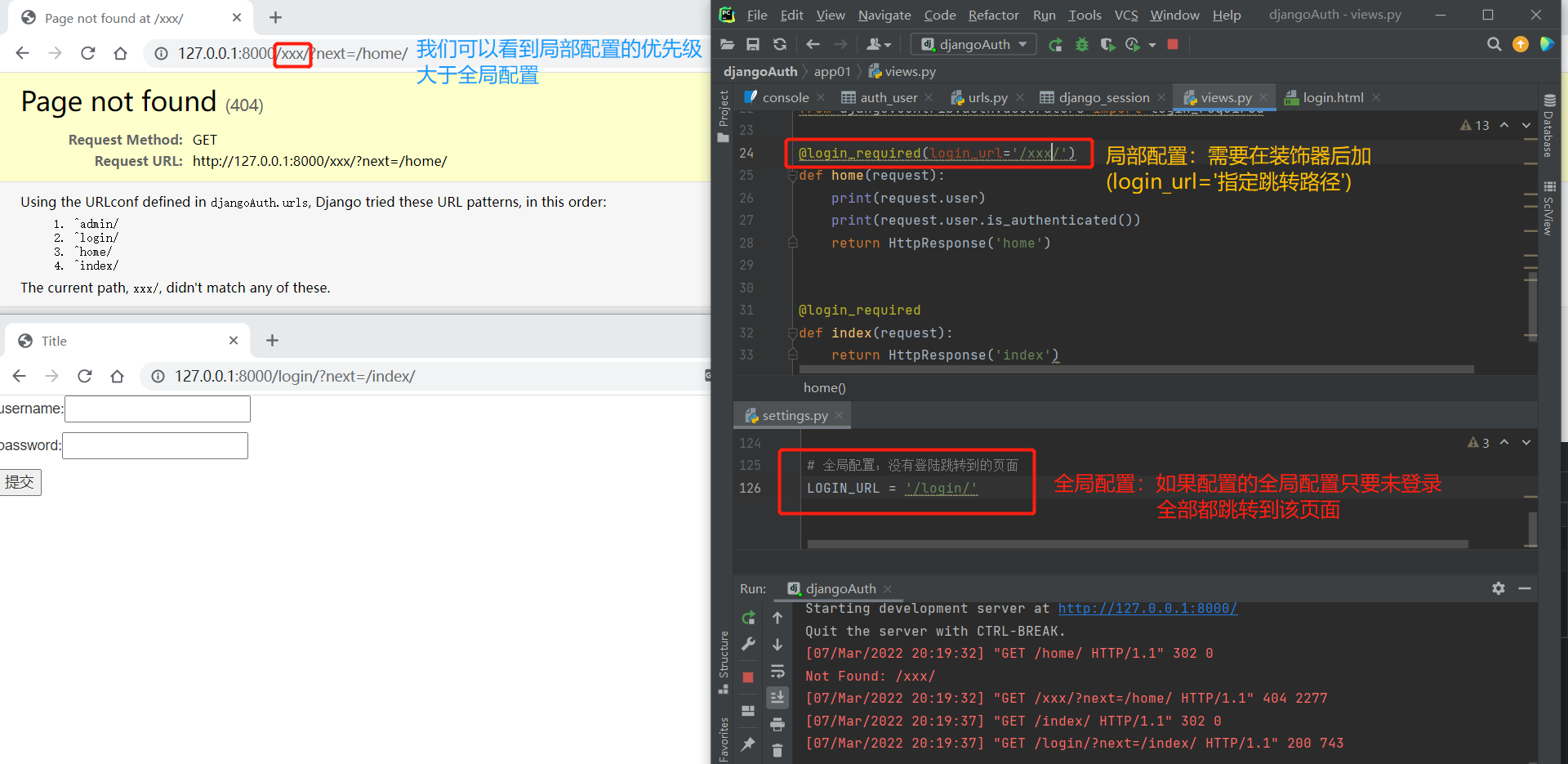Image resolution: width=1568 pixels, height=764 pixels.
Task: Reload all from disk in PyCharm toolbar
Action: (780, 44)
